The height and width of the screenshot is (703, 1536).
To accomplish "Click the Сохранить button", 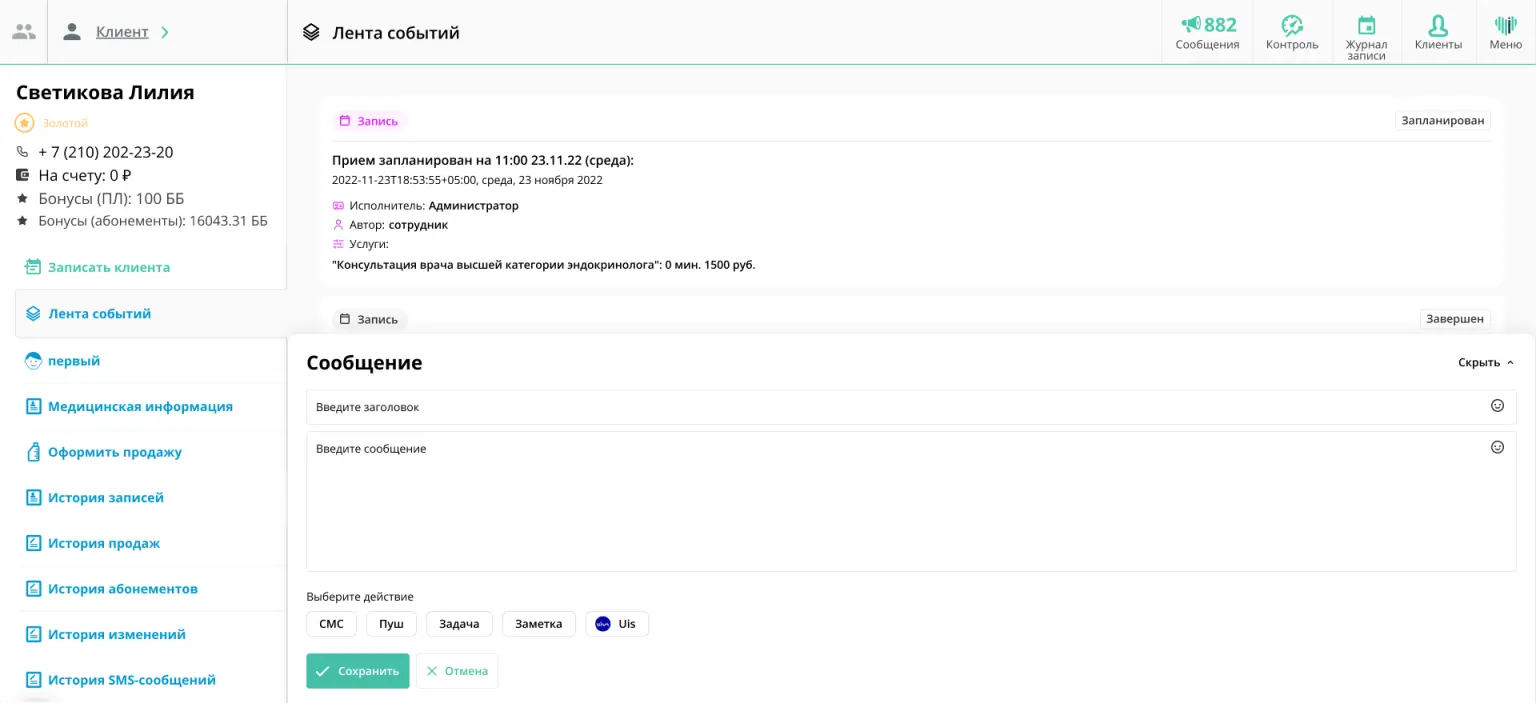I will coord(358,671).
